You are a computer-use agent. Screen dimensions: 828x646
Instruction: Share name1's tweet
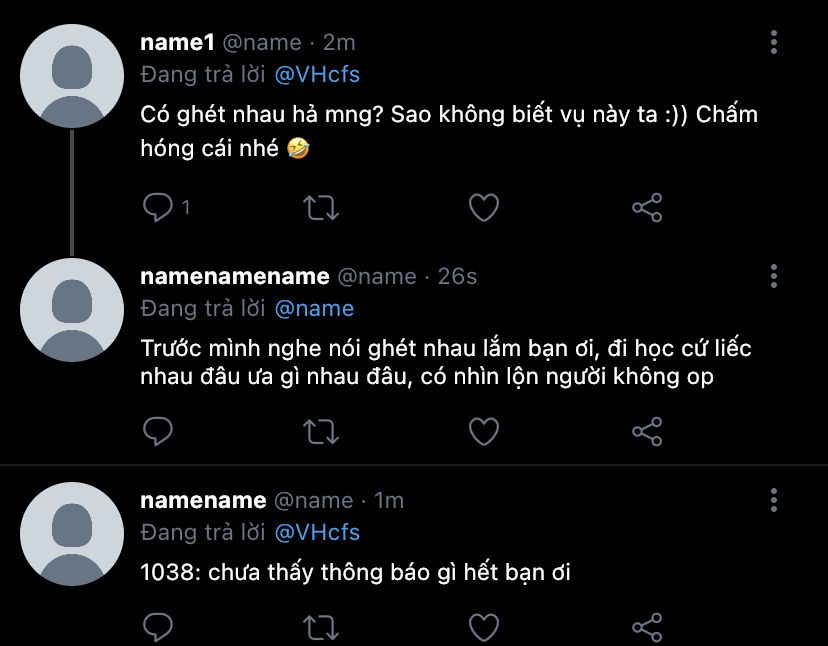(647, 207)
